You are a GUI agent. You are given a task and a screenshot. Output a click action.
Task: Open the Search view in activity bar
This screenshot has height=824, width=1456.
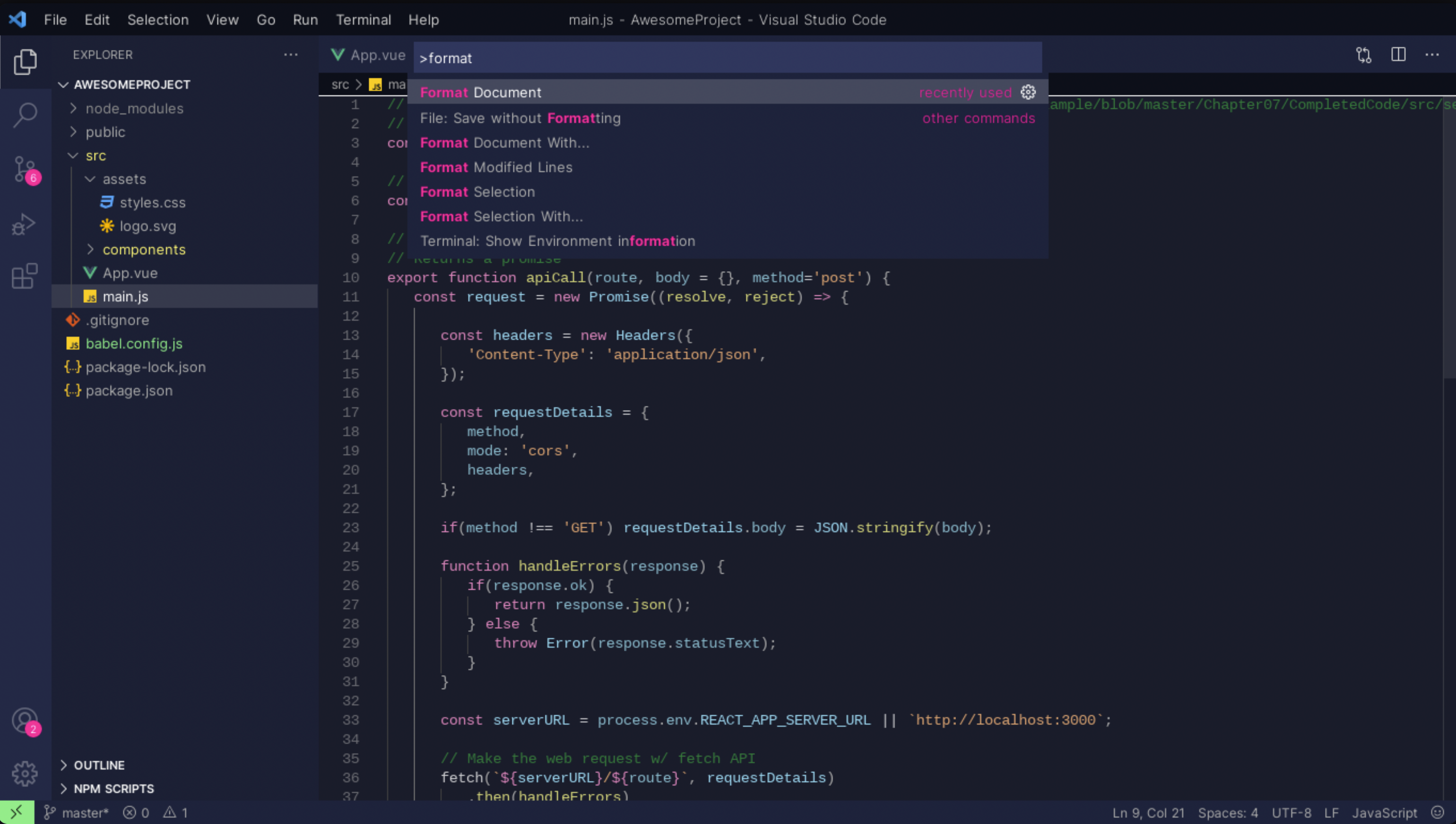coord(25,115)
